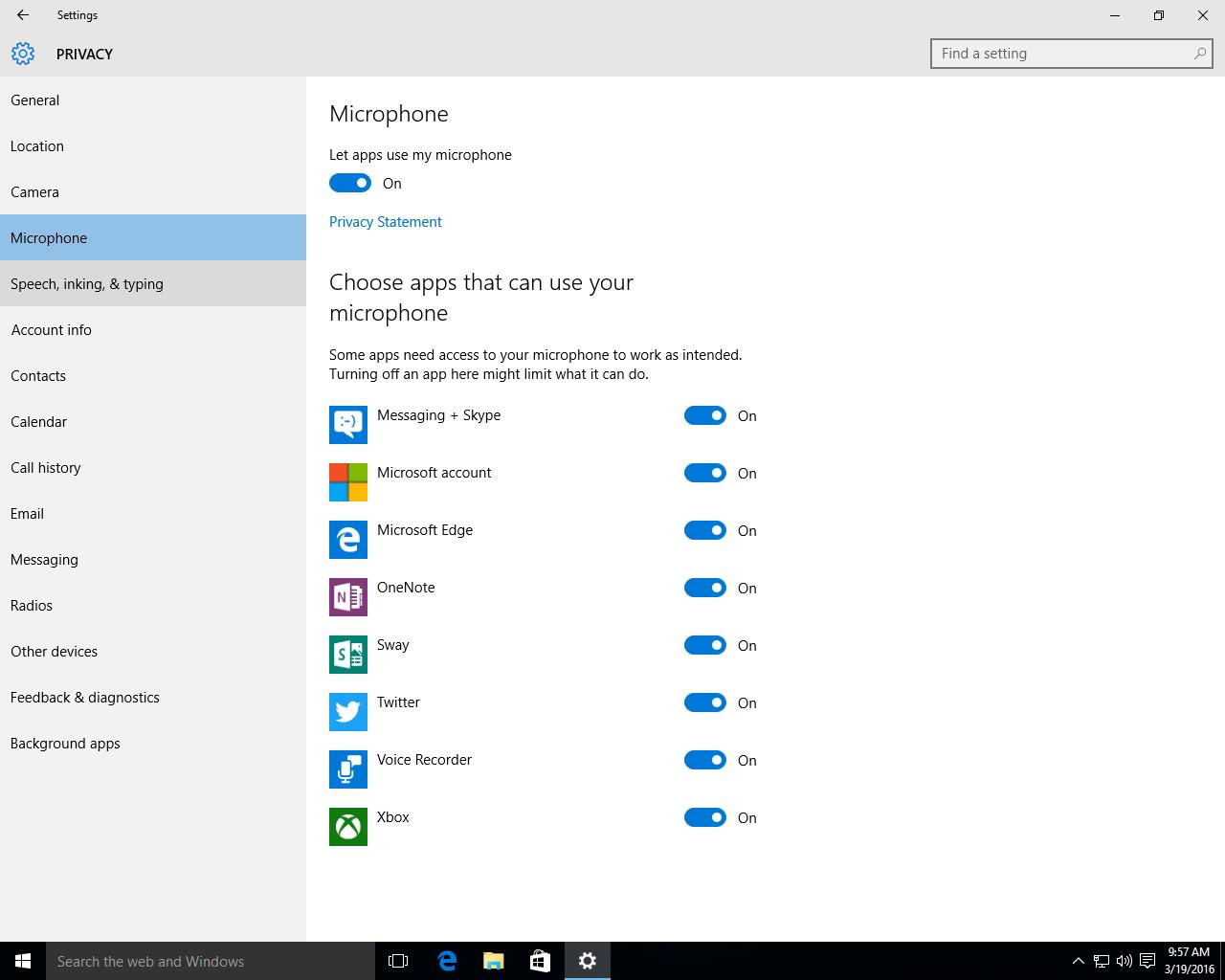Go back using the back arrow

pyautogui.click(x=23, y=15)
